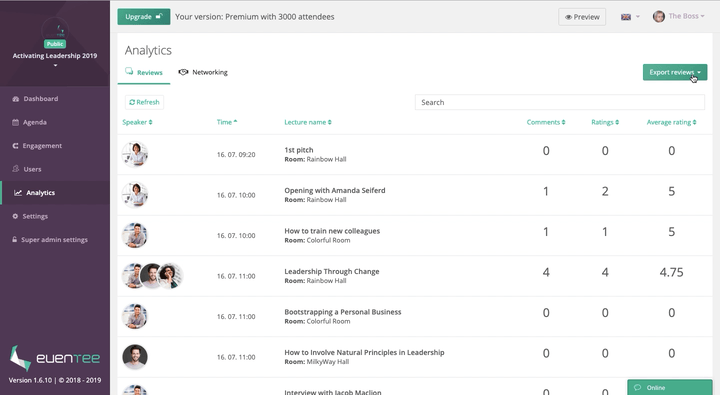Expand the Activating Leadership 2019 event selector
720x395 pixels.
(x=55, y=60)
